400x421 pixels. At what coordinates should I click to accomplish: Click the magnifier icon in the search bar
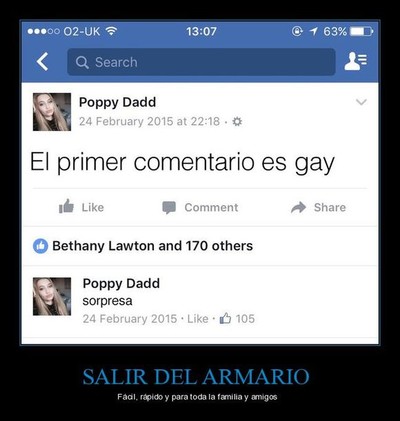82,62
